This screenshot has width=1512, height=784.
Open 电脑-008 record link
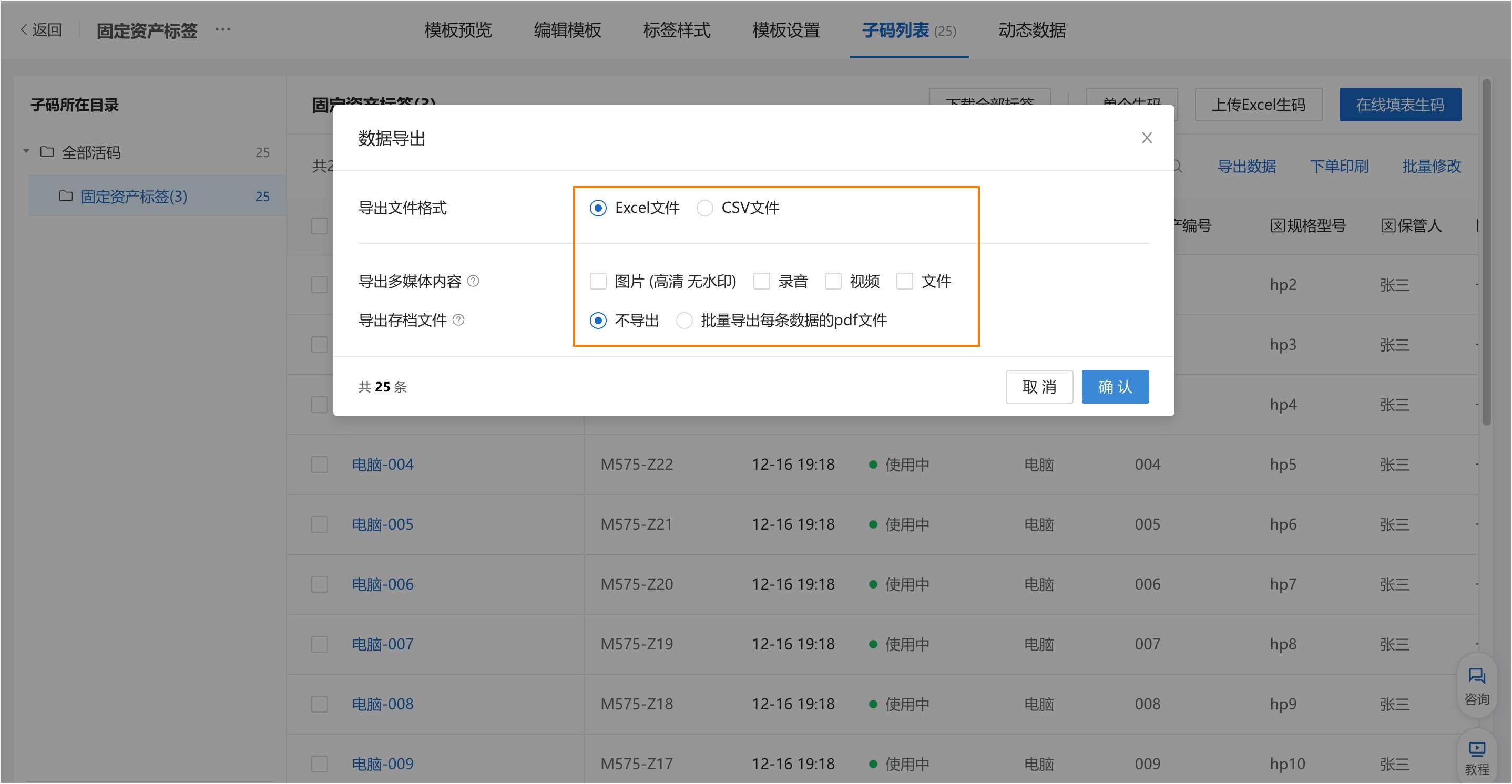tap(382, 704)
